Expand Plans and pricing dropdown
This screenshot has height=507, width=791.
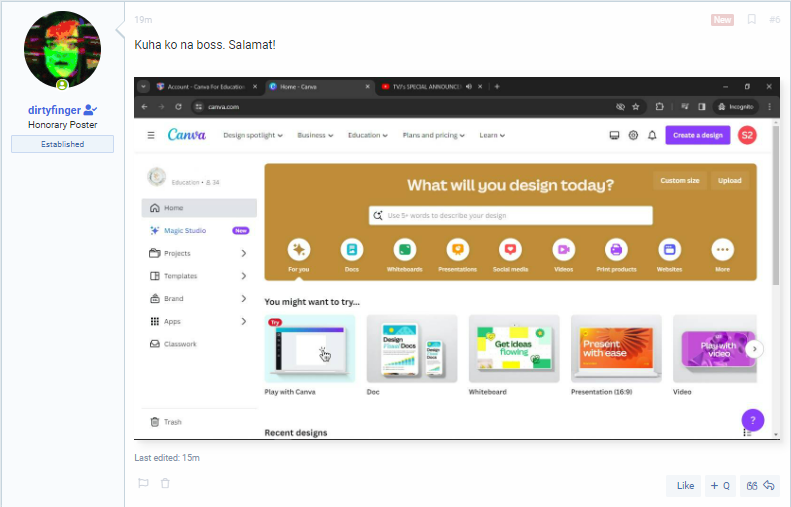[433, 135]
